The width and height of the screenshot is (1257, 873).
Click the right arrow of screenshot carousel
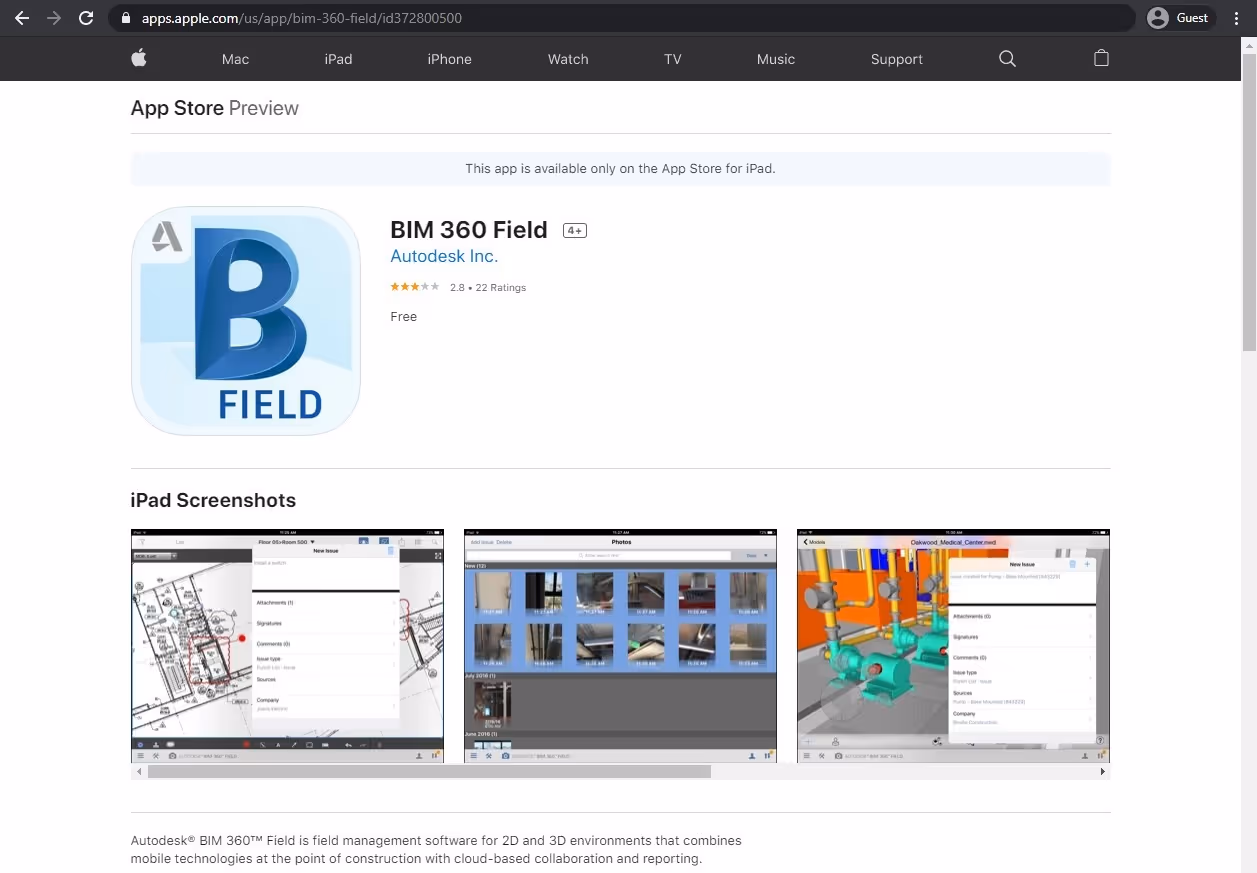pos(1103,771)
